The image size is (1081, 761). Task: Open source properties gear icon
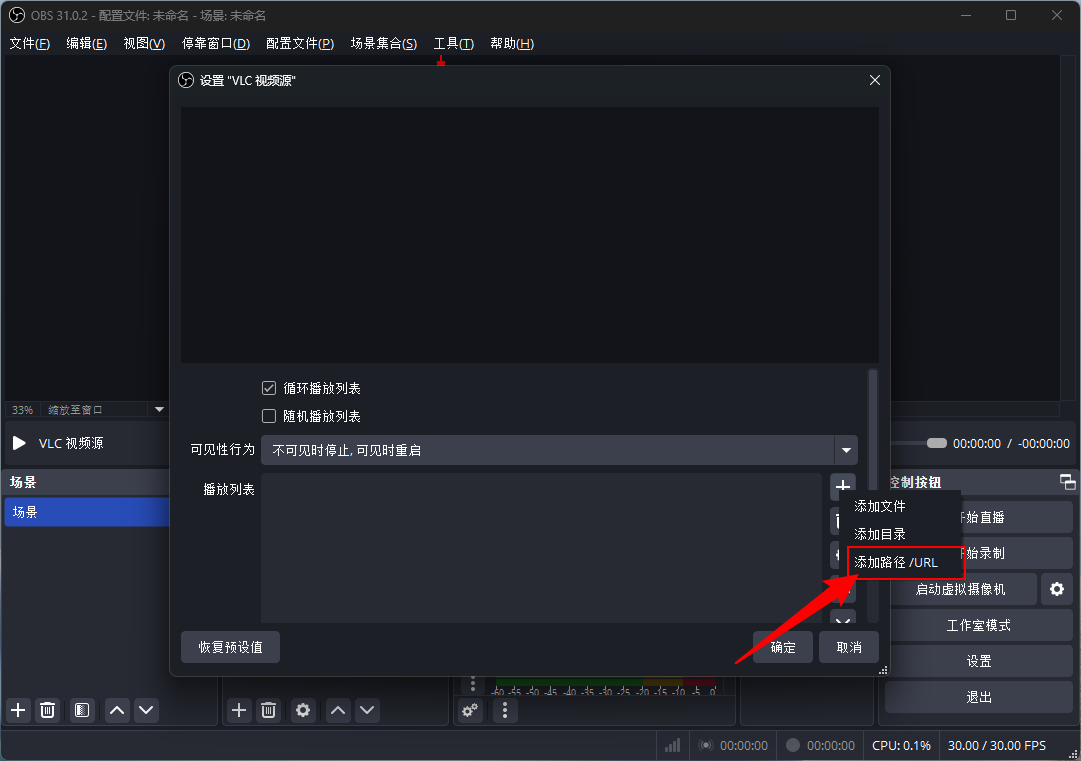[x=303, y=710]
